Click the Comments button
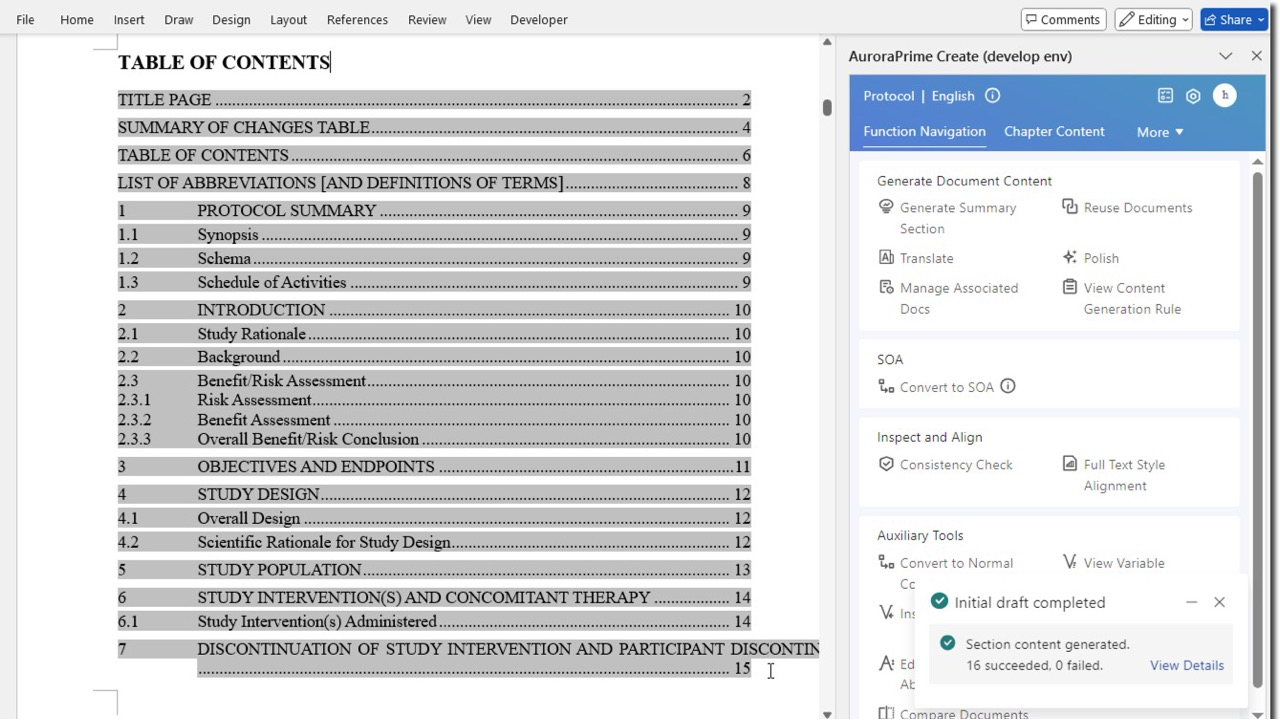The width and height of the screenshot is (1280, 720). [x=1060, y=20]
